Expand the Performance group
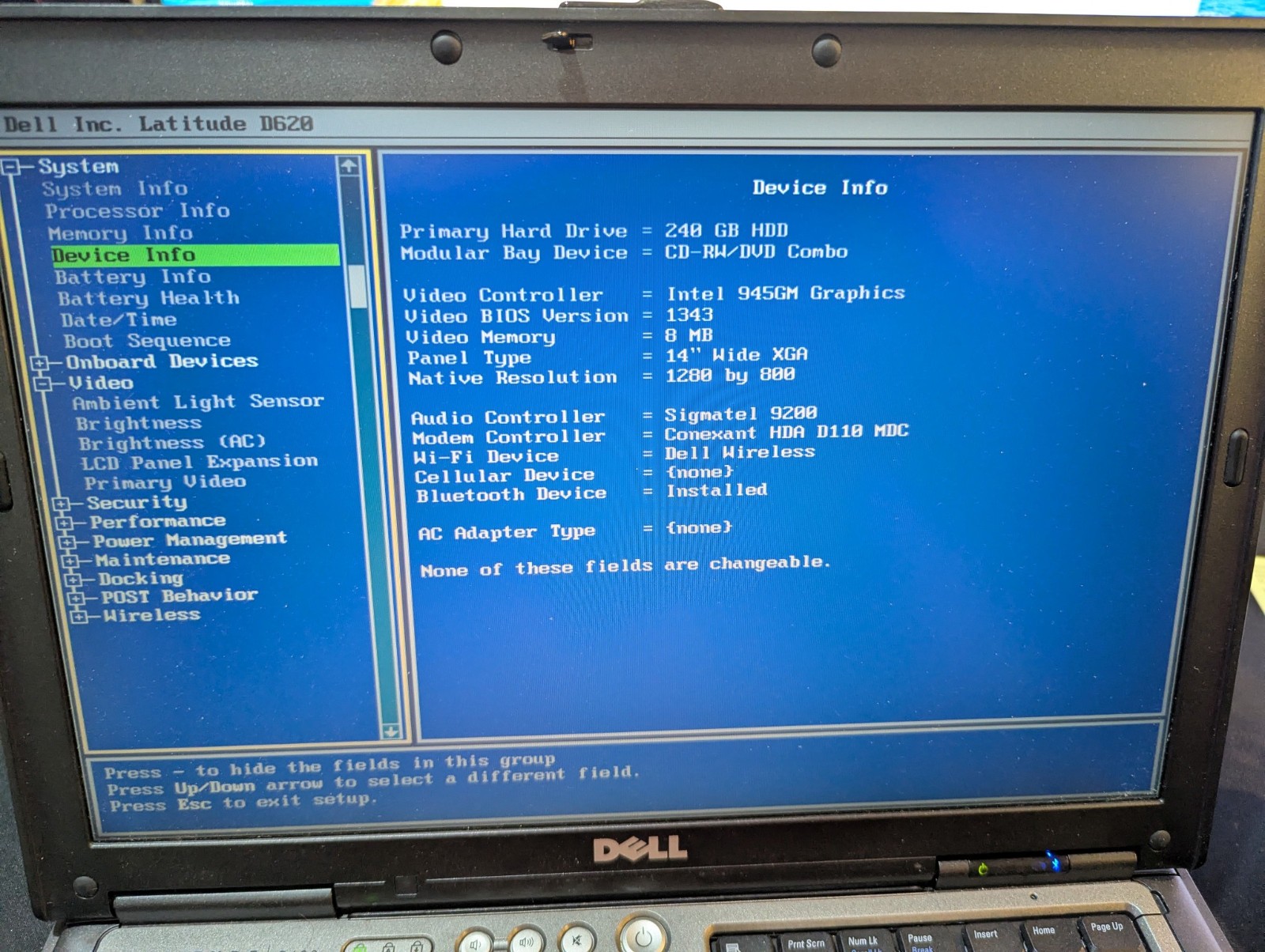This screenshot has width=1265, height=952. coord(64,523)
